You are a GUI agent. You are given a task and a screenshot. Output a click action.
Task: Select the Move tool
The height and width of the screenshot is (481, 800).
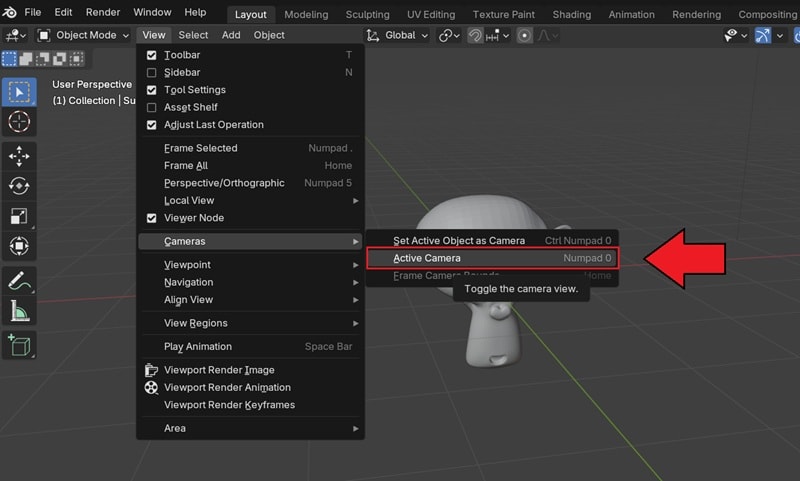tap(19, 157)
